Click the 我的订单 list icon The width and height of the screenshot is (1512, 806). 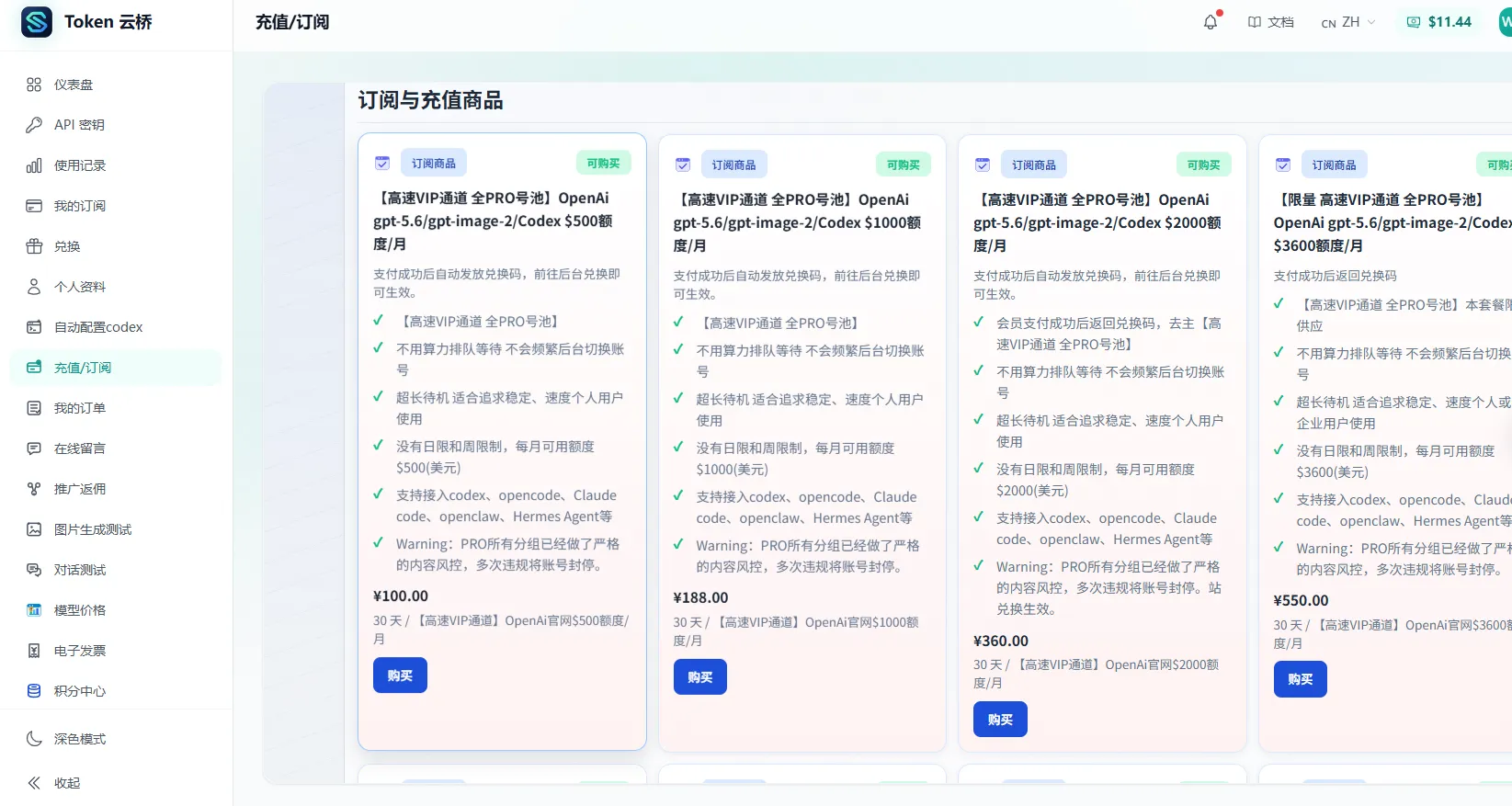(x=34, y=408)
